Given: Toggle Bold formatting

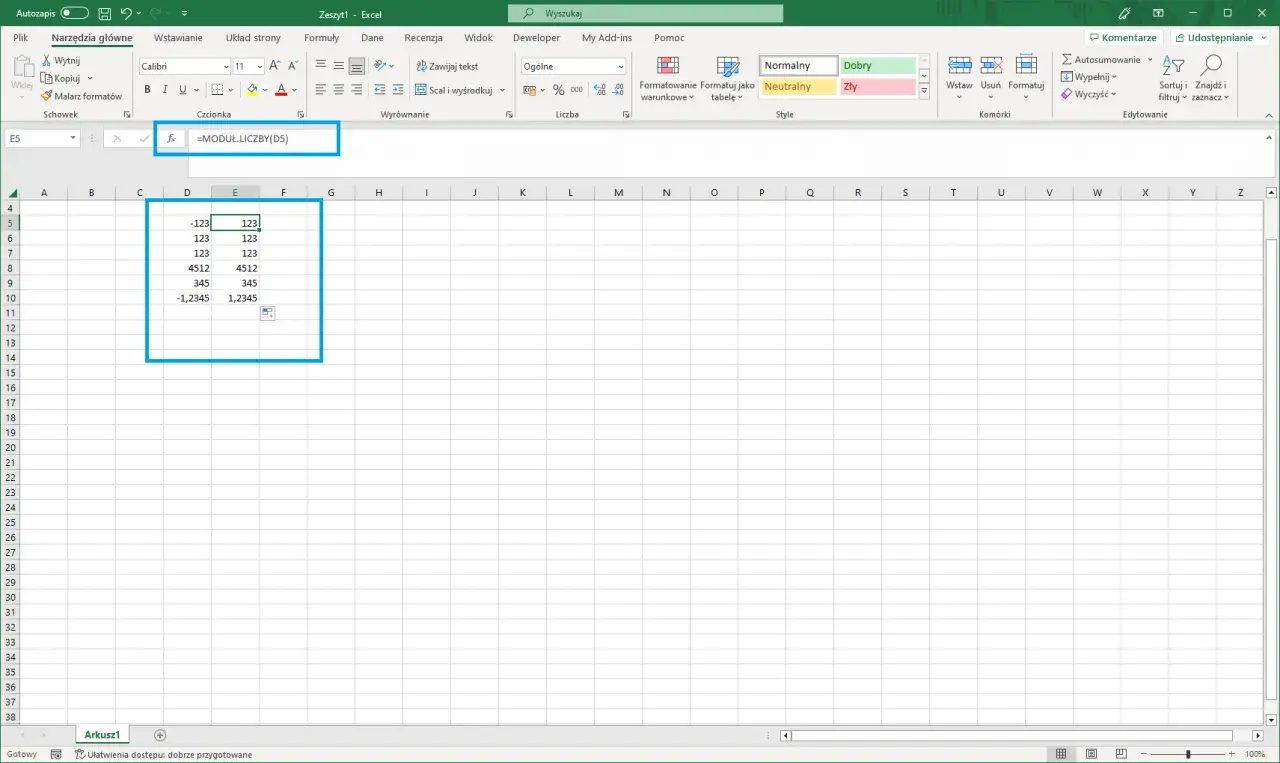Looking at the screenshot, I should 147,90.
